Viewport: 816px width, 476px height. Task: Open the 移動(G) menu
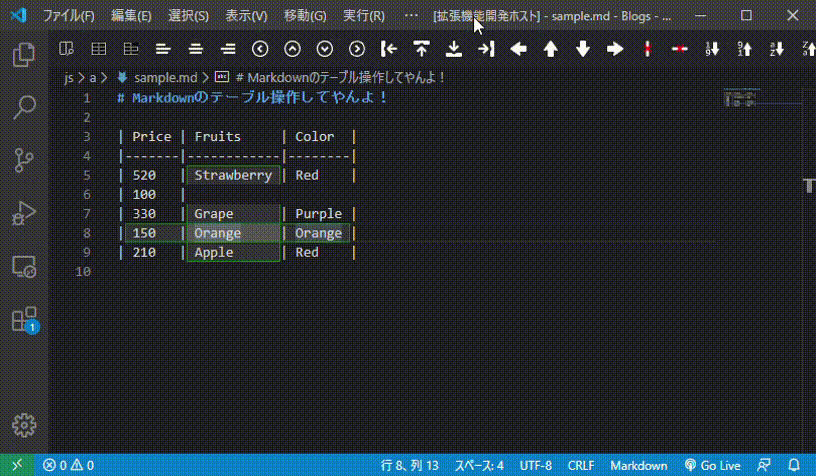[305, 16]
